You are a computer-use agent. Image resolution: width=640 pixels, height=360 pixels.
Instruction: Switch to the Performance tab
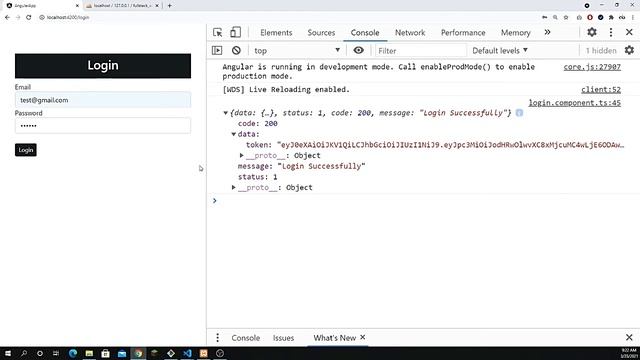point(463,33)
